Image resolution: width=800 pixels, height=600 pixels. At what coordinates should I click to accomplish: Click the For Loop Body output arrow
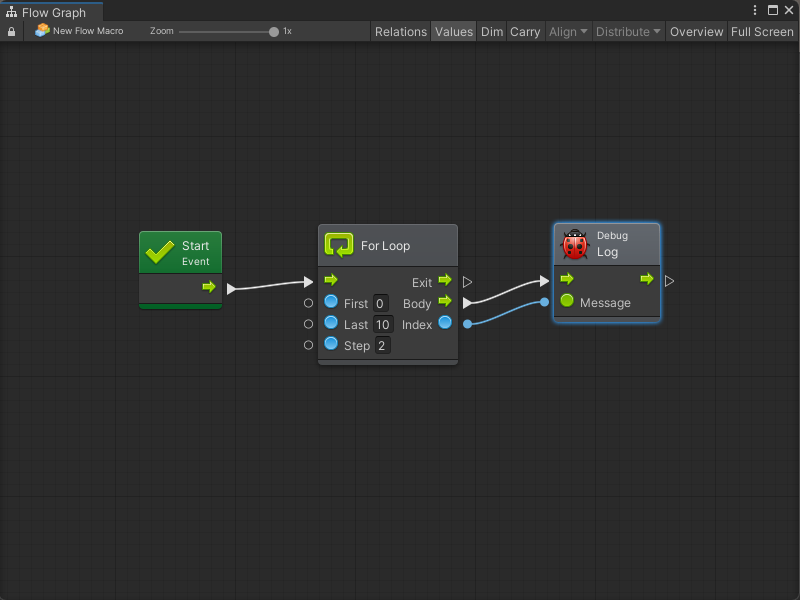pyautogui.click(x=444, y=301)
